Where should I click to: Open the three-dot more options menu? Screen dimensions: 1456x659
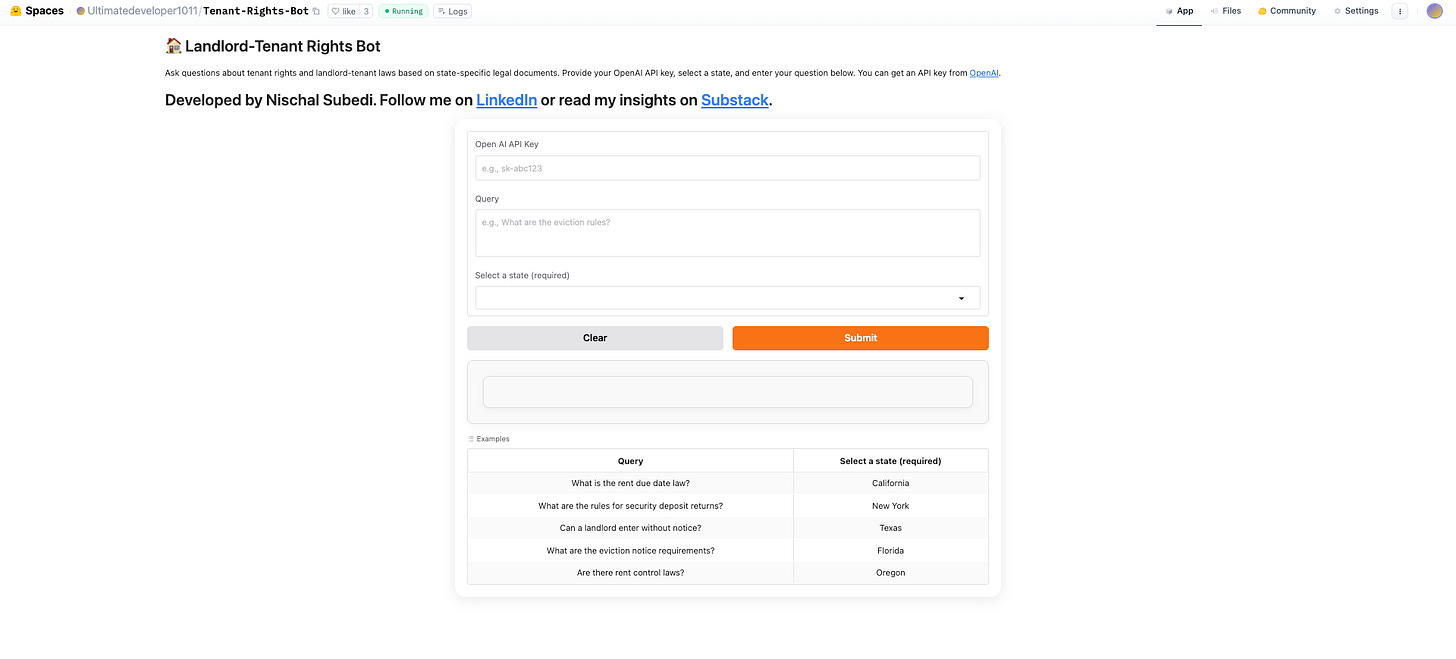point(1399,11)
